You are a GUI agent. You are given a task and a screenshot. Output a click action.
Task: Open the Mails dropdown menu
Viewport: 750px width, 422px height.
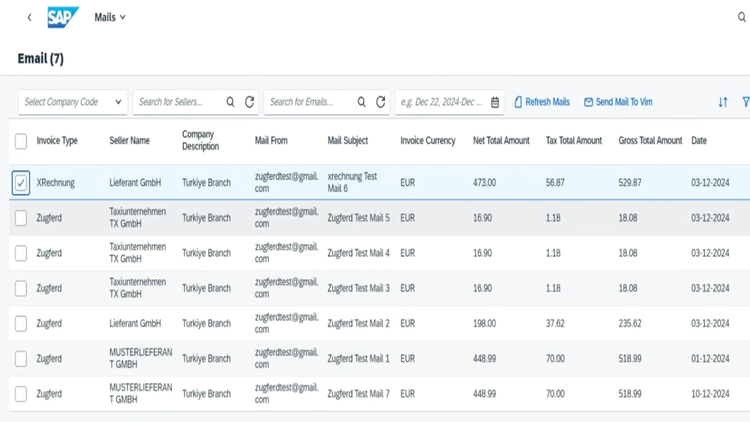click(x=110, y=17)
